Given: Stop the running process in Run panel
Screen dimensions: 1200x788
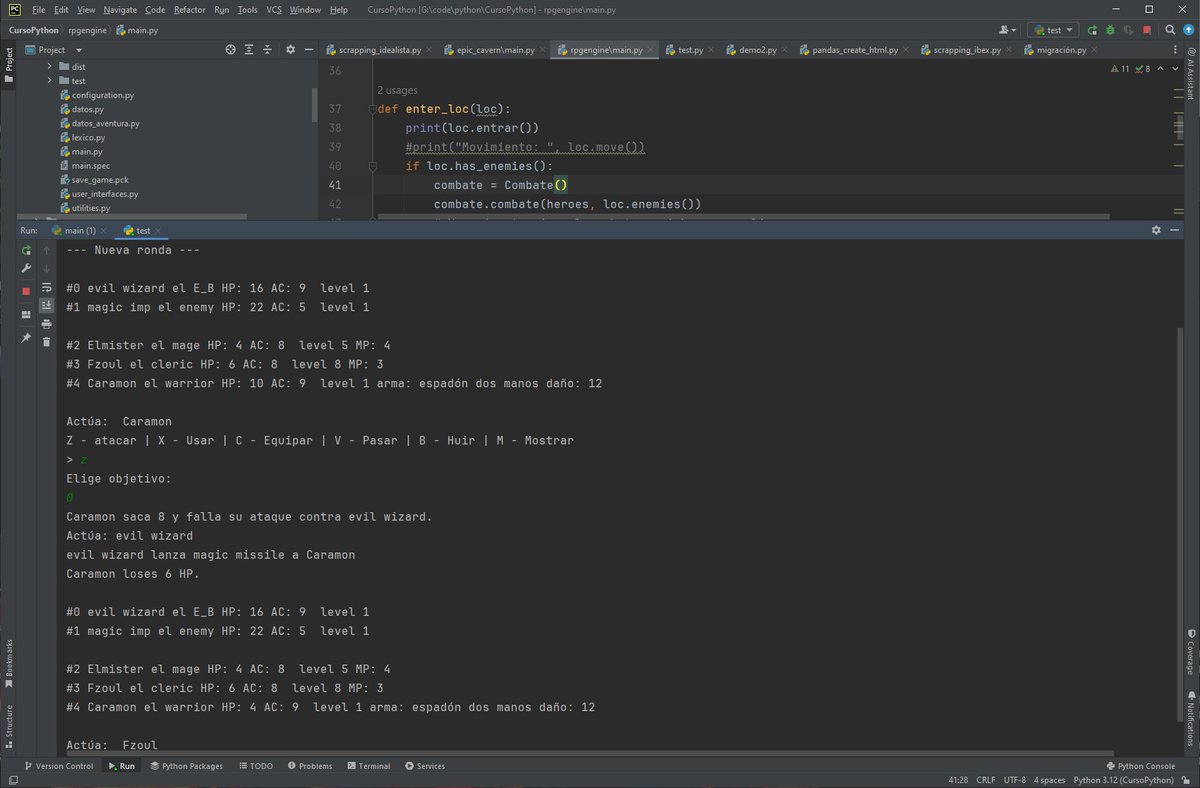Looking at the screenshot, I should pyautogui.click(x=26, y=291).
